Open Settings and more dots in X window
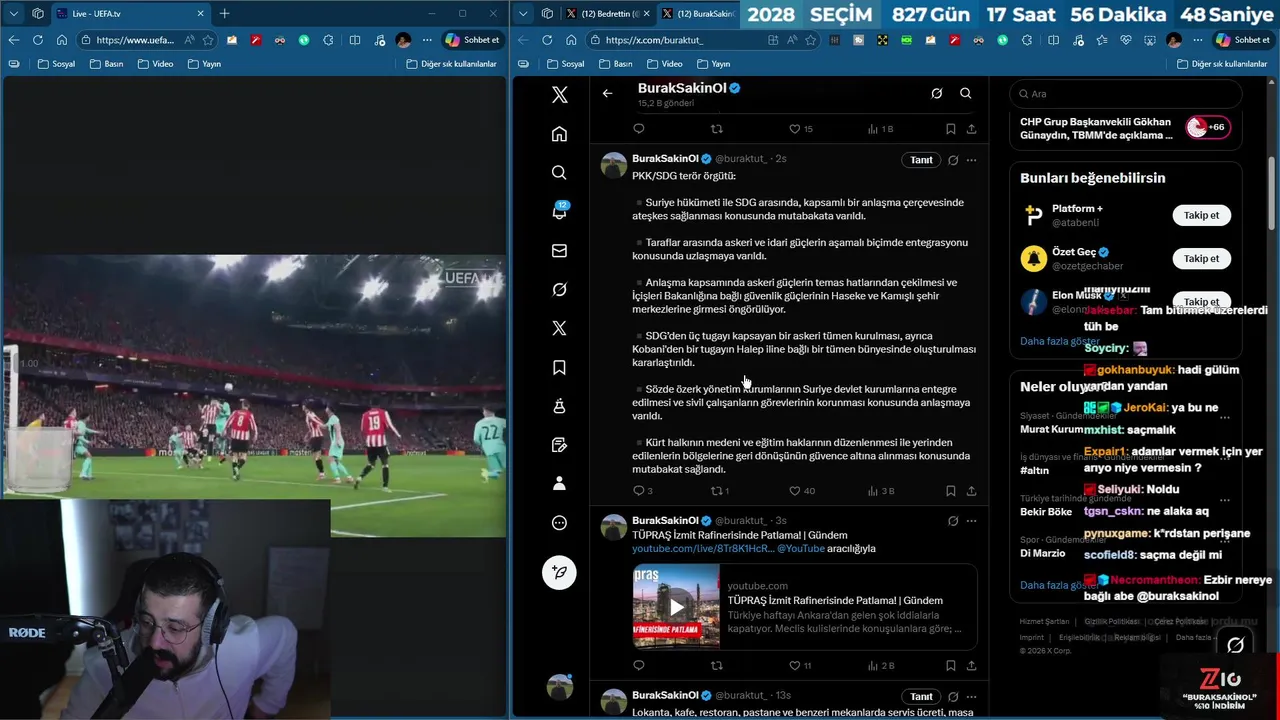This screenshot has width=1280, height=720. click(1197, 40)
